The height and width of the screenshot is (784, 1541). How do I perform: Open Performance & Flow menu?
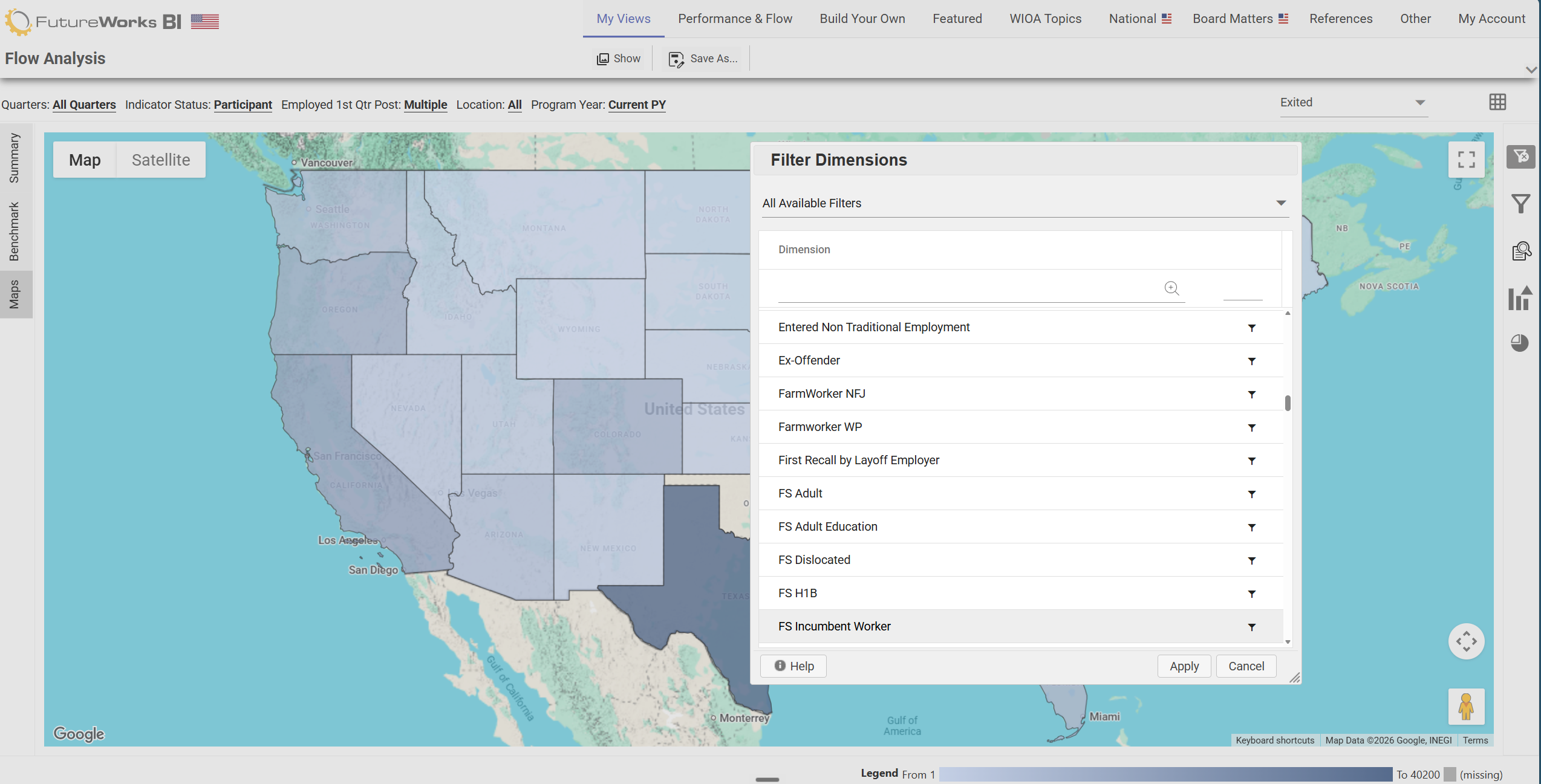[735, 19]
